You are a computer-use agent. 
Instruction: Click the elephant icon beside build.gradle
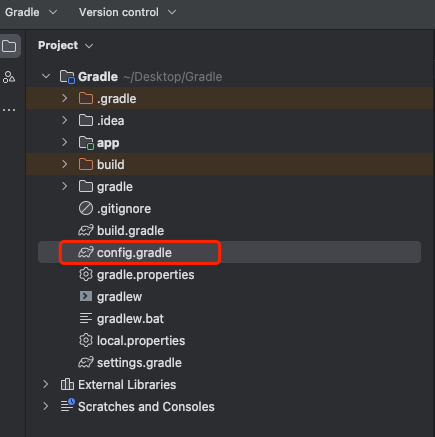tap(86, 230)
